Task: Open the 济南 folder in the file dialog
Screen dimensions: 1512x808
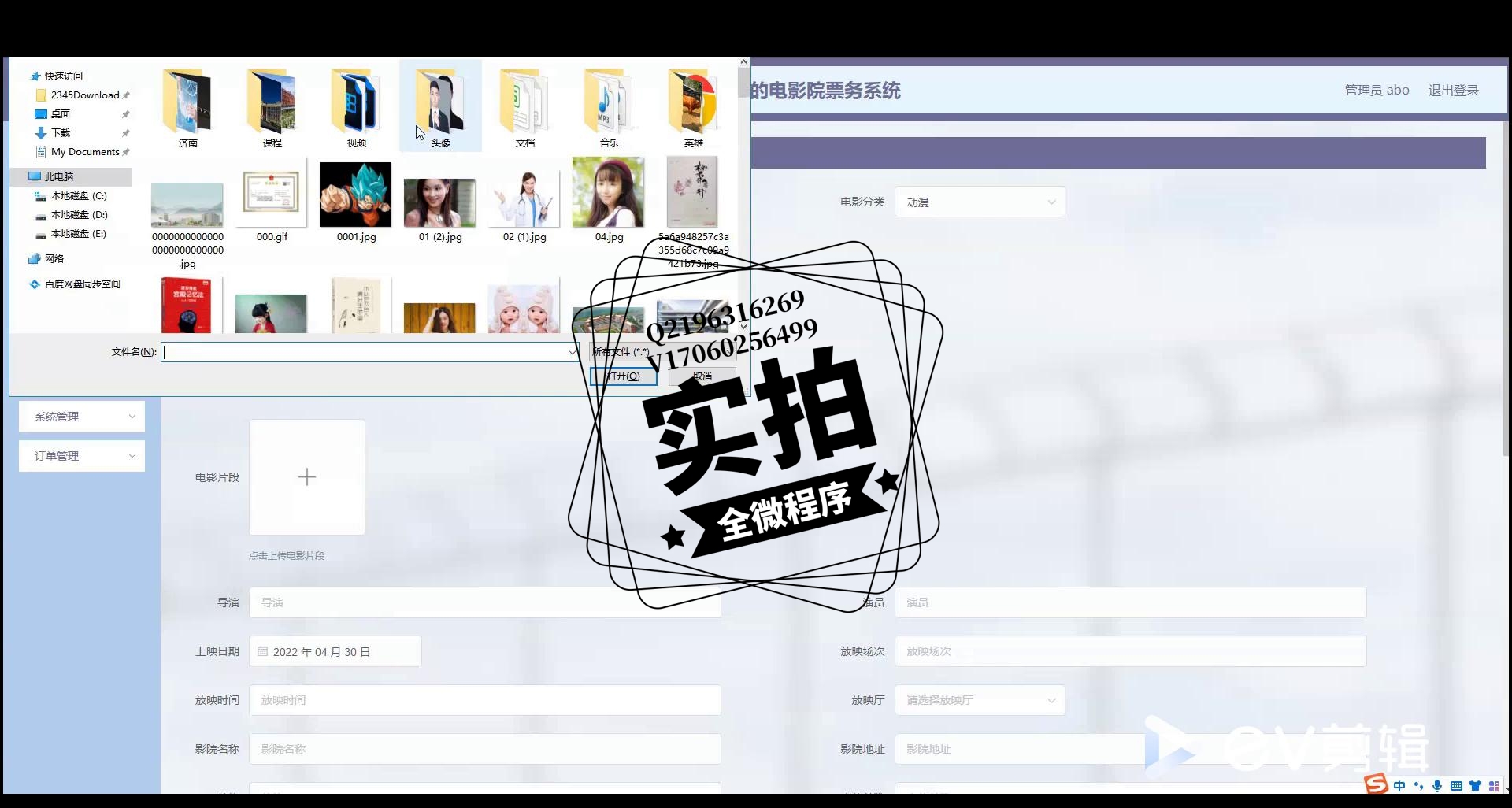Action: 187,106
